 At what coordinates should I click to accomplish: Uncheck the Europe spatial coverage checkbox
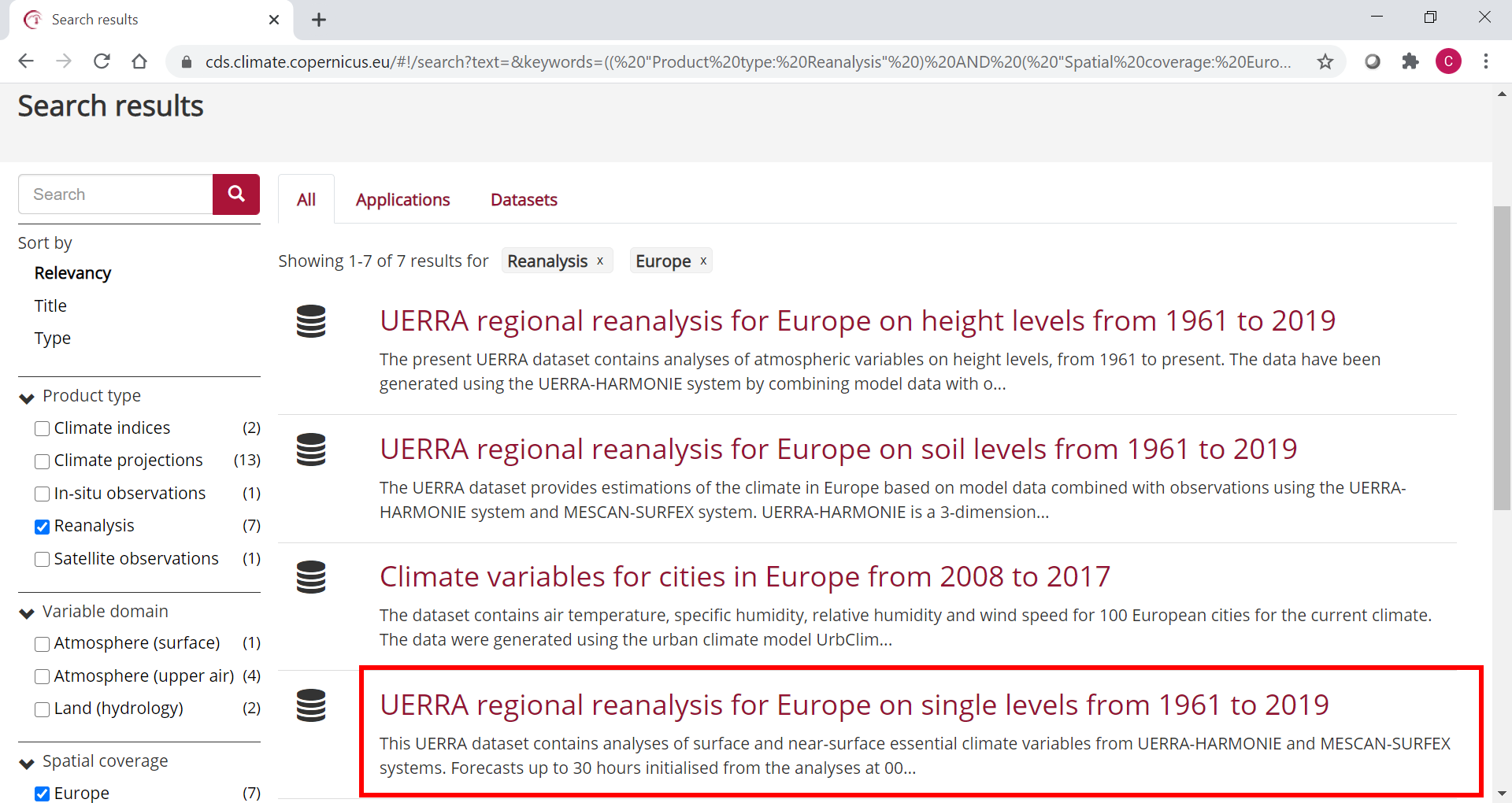pyautogui.click(x=43, y=794)
